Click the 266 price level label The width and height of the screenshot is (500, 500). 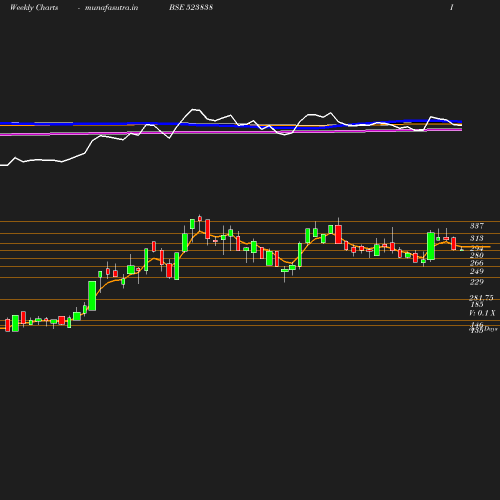coord(477,263)
